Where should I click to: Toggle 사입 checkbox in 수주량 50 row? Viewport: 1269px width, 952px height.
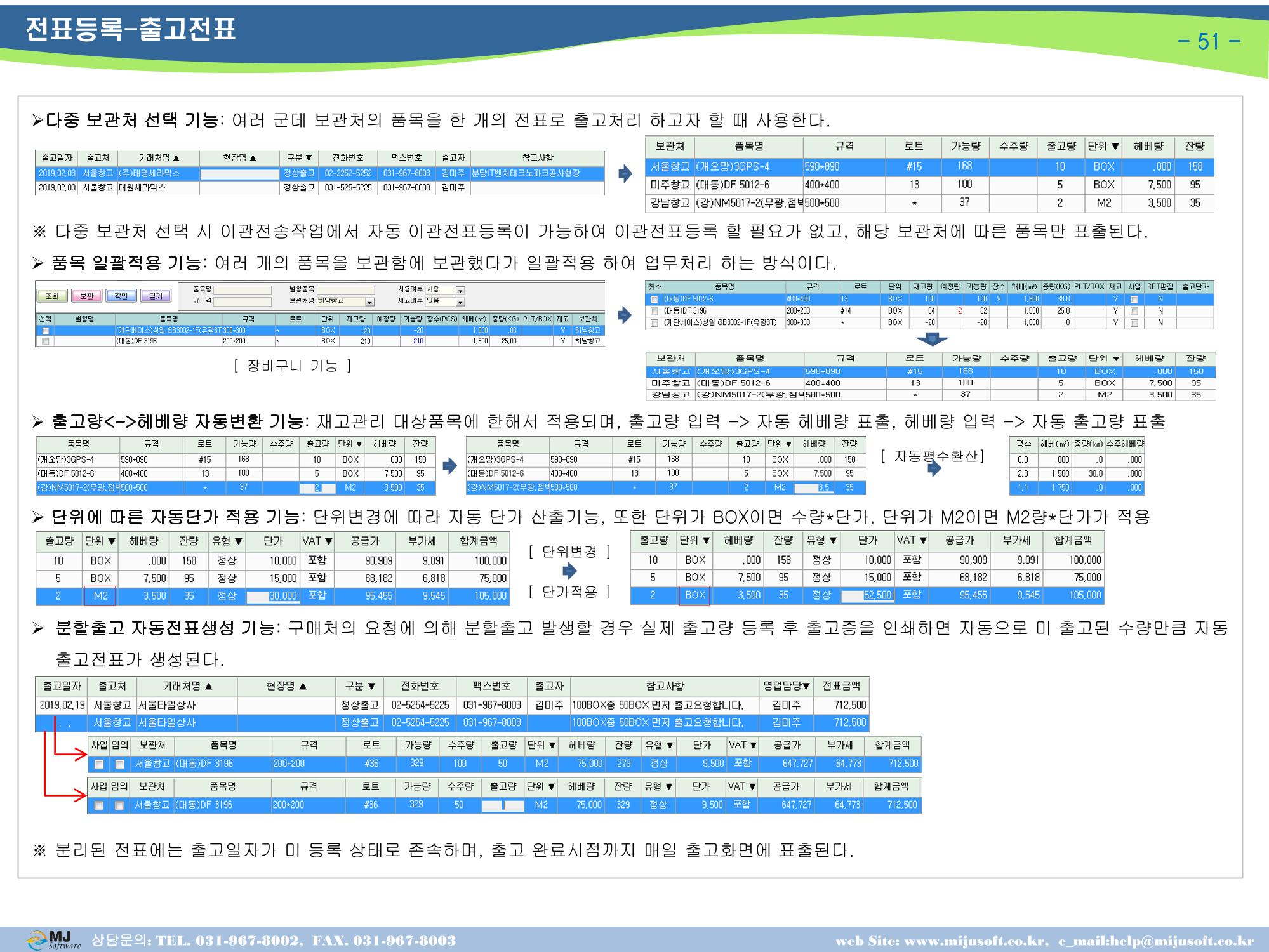coord(98,805)
